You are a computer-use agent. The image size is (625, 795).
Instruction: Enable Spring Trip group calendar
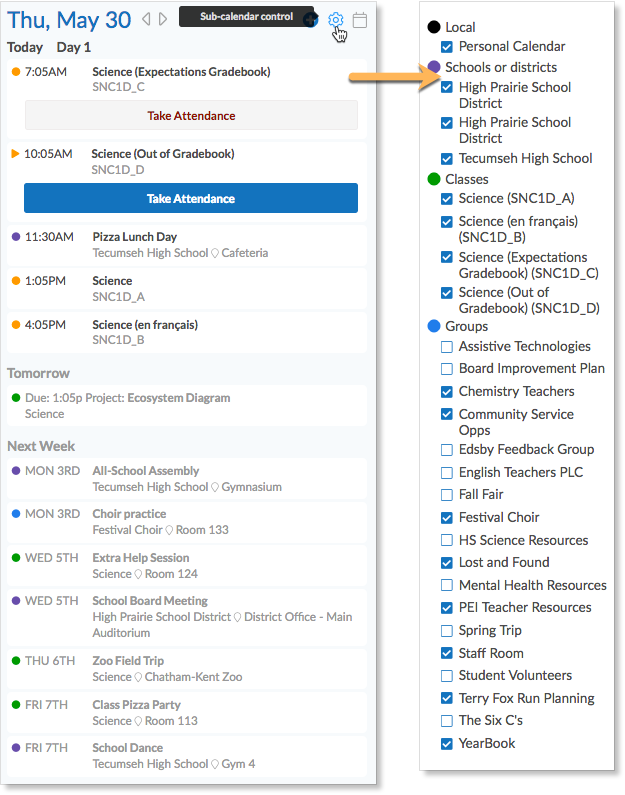[447, 631]
